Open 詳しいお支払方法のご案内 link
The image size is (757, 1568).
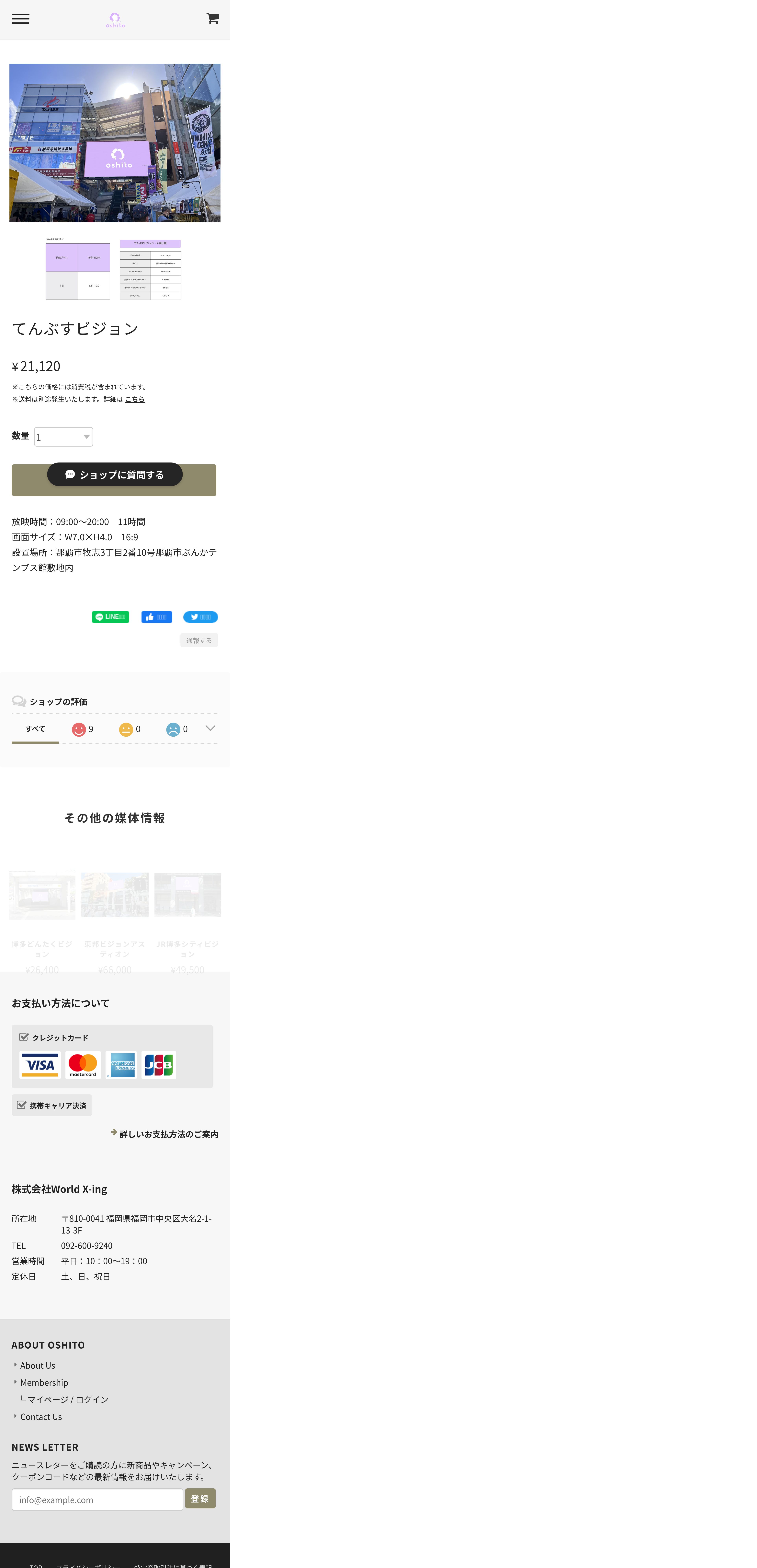click(168, 1134)
